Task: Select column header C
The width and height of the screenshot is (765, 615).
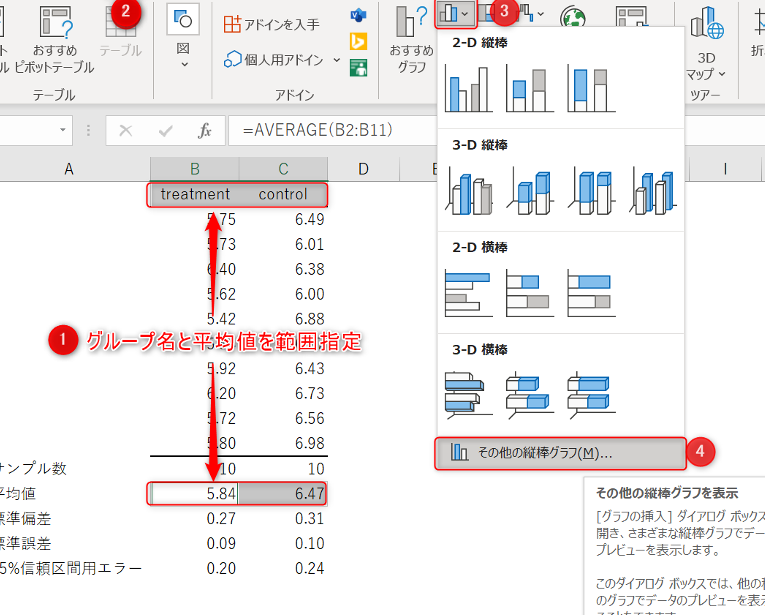Action: 283,168
